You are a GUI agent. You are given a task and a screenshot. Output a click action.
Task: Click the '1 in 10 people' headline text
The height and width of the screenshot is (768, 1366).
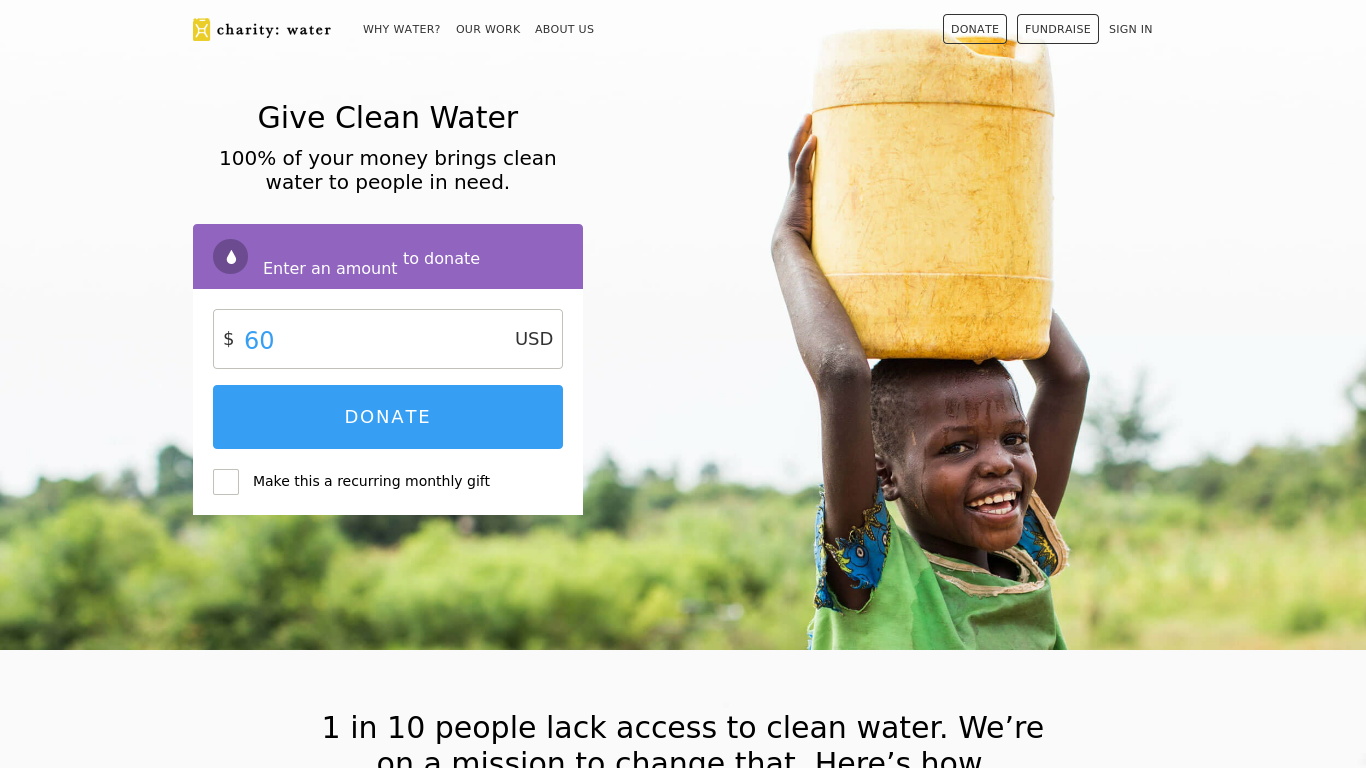pyautogui.click(x=683, y=739)
